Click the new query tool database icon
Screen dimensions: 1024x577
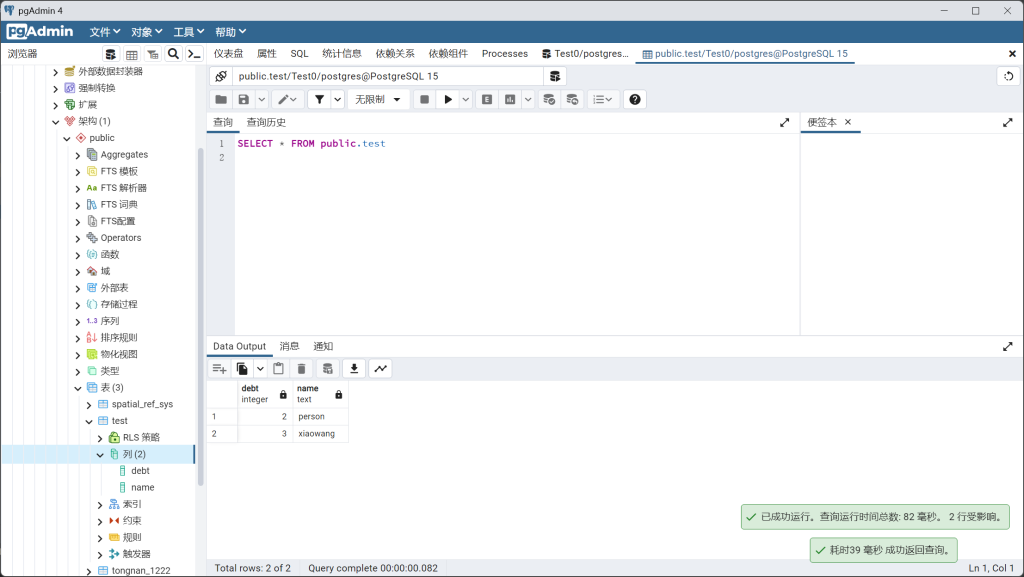[554, 76]
